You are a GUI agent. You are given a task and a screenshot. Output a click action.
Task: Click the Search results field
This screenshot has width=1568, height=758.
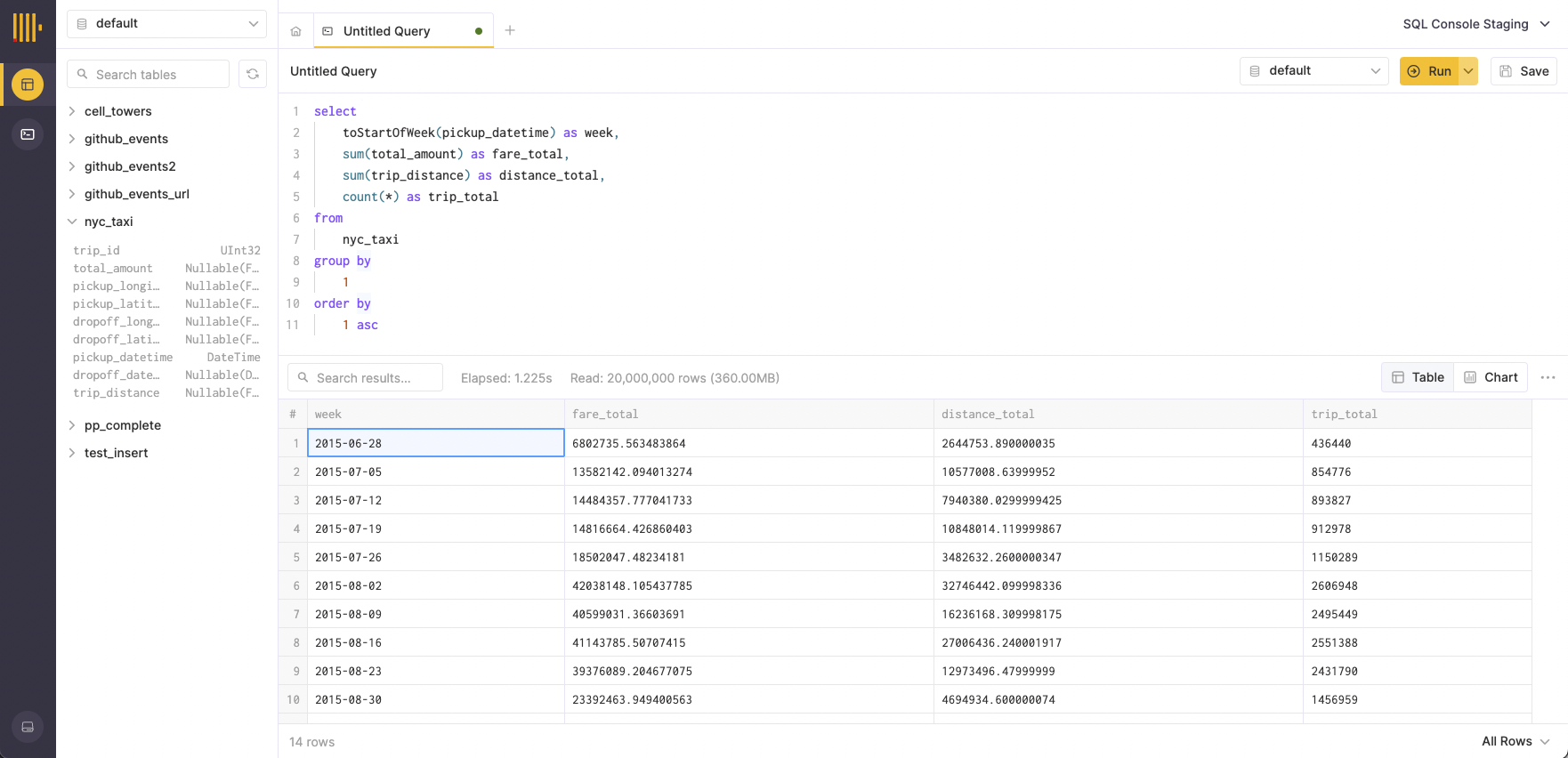(365, 377)
